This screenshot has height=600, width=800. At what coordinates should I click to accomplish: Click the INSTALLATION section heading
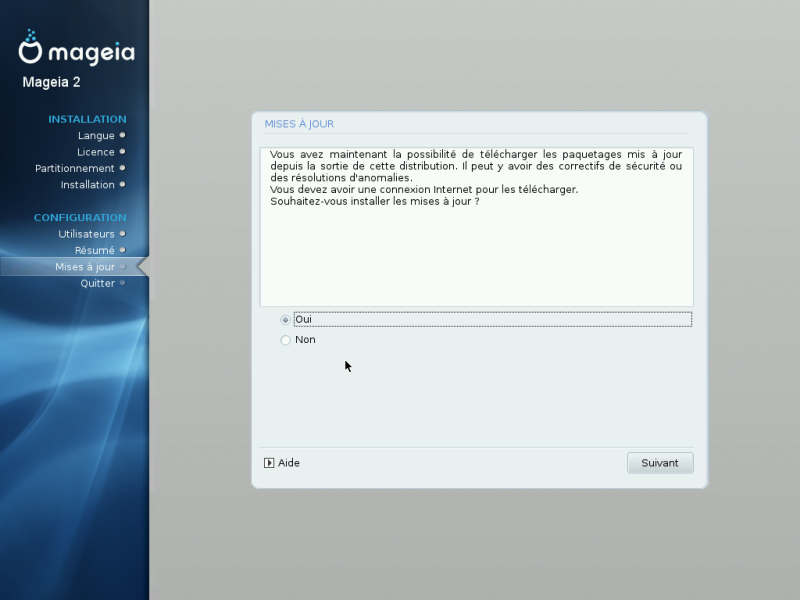point(87,119)
